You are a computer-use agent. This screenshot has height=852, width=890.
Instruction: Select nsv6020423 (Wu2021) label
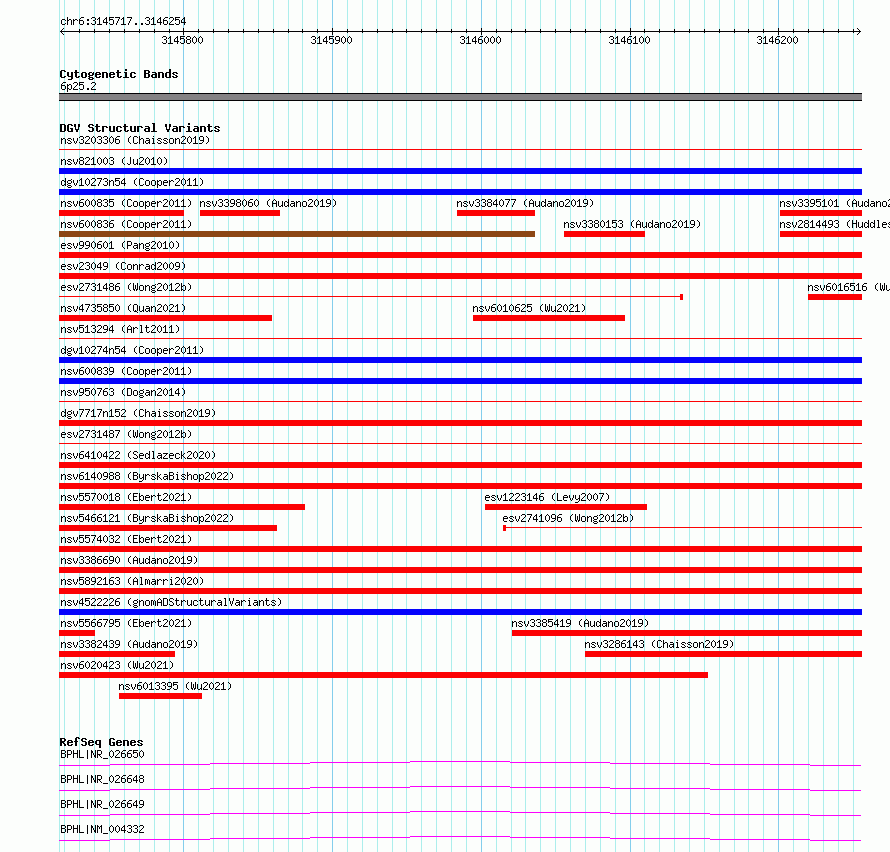click(117, 665)
